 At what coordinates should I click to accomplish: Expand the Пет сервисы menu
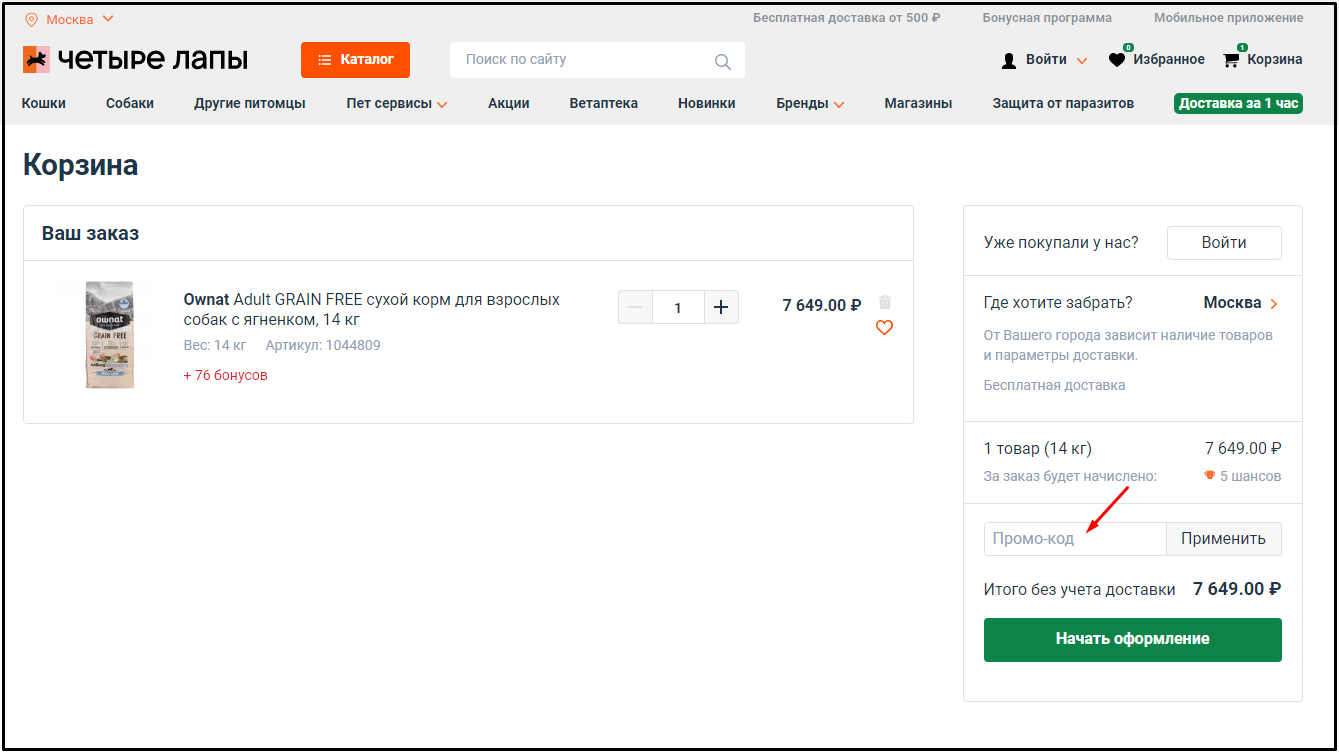(x=397, y=103)
